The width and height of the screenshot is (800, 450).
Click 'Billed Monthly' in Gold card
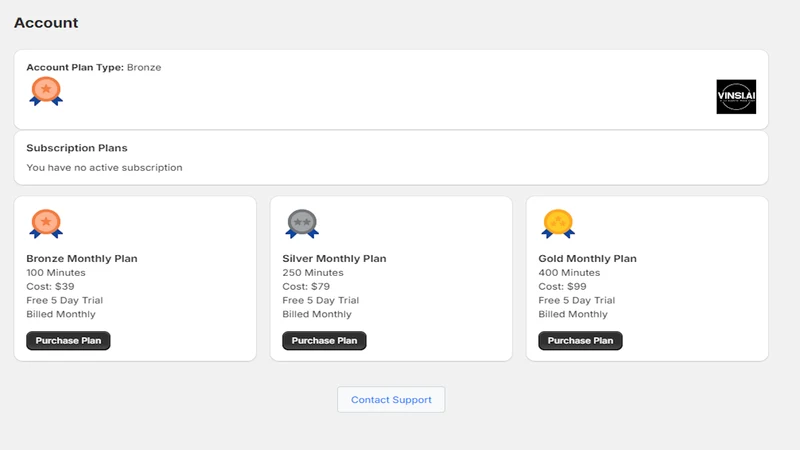click(x=573, y=314)
